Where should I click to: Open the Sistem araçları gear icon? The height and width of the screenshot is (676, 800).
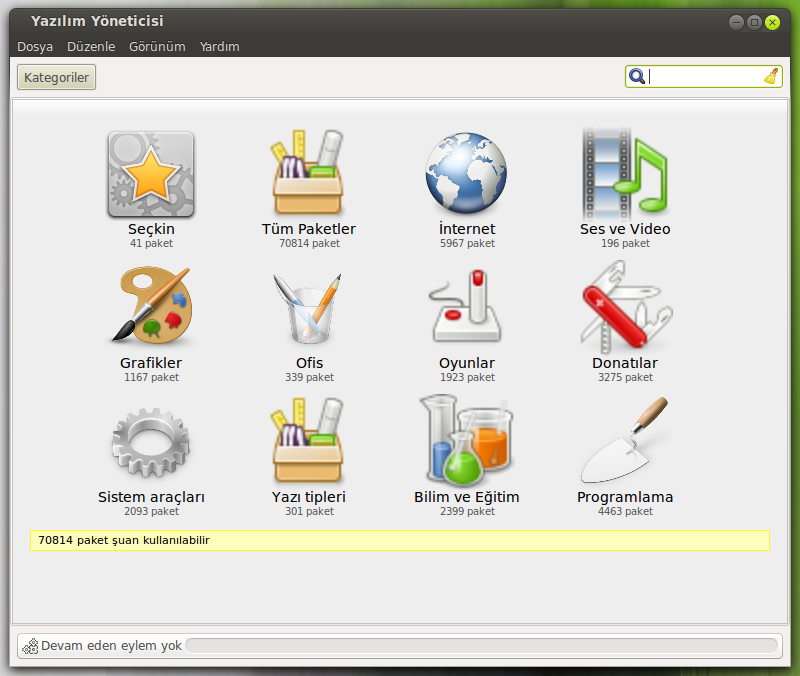(151, 442)
